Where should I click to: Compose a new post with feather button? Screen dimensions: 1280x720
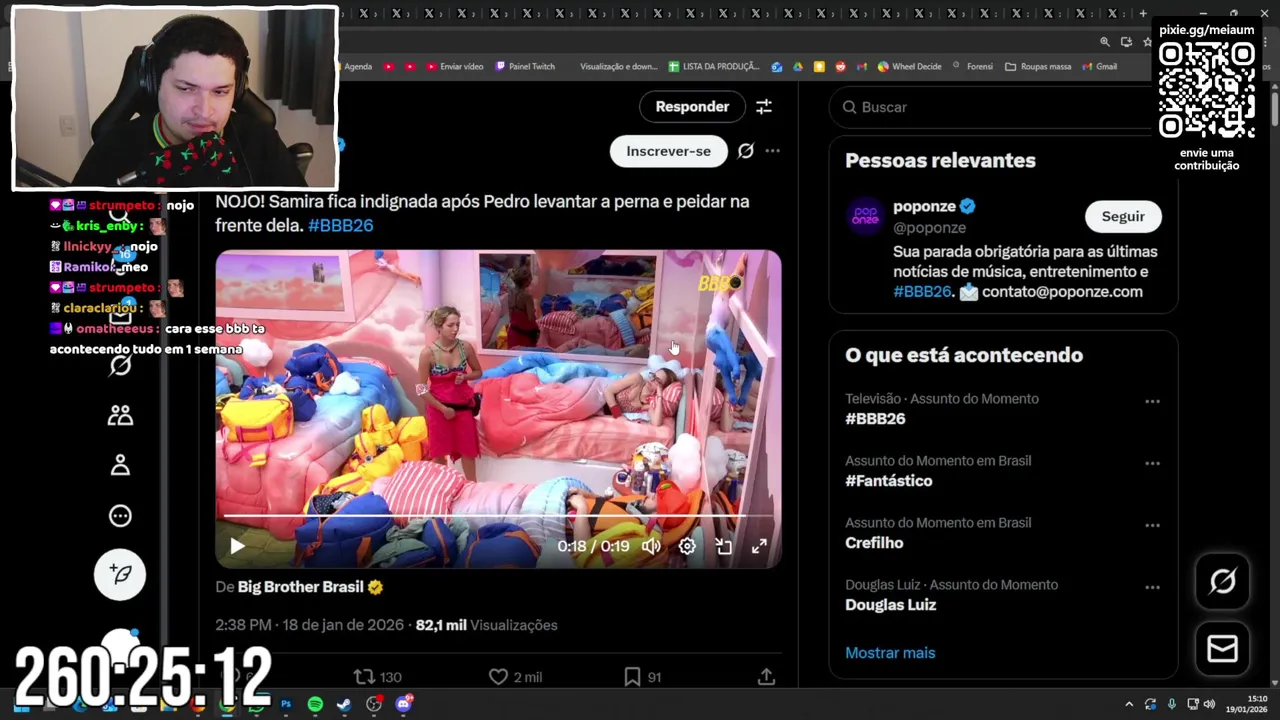(x=120, y=574)
